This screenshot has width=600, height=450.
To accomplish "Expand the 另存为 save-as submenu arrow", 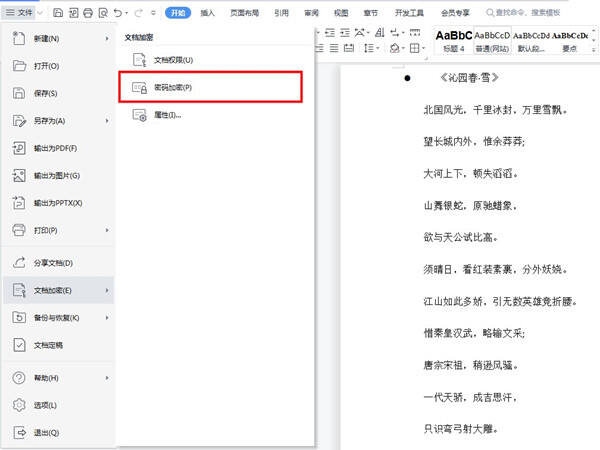I will coord(107,121).
